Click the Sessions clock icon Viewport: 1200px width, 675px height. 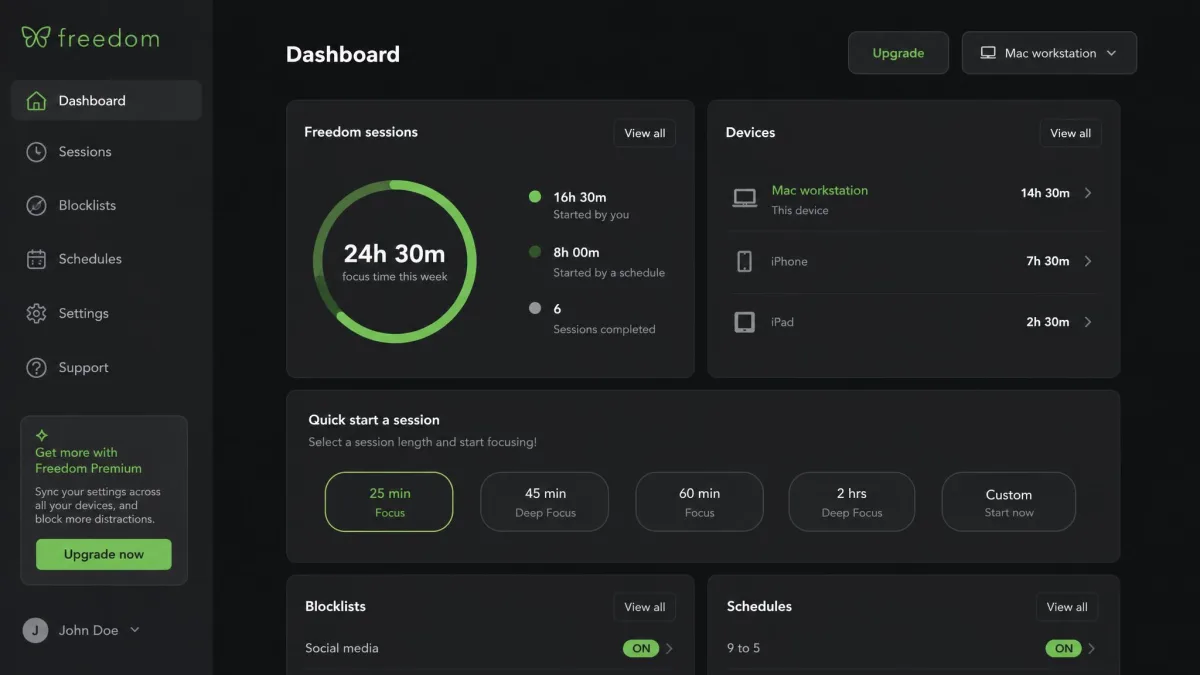(x=36, y=152)
